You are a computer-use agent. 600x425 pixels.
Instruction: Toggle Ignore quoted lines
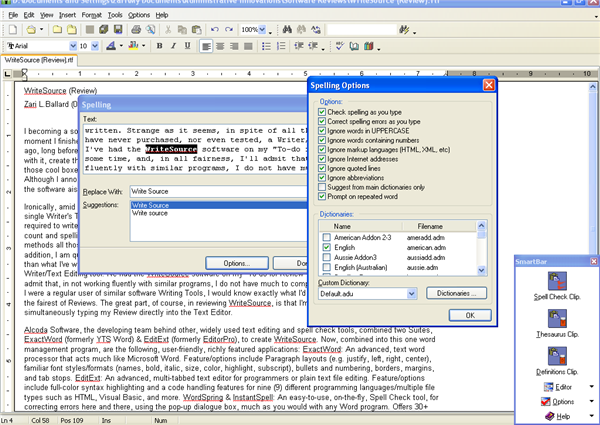tap(322, 168)
